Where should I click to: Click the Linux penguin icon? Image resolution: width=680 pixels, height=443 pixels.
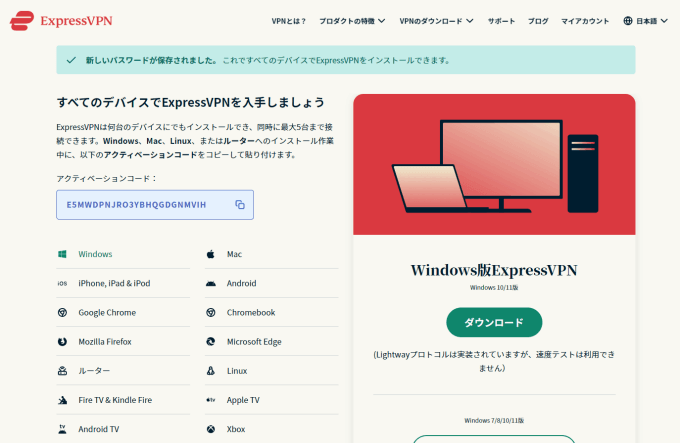pos(211,371)
